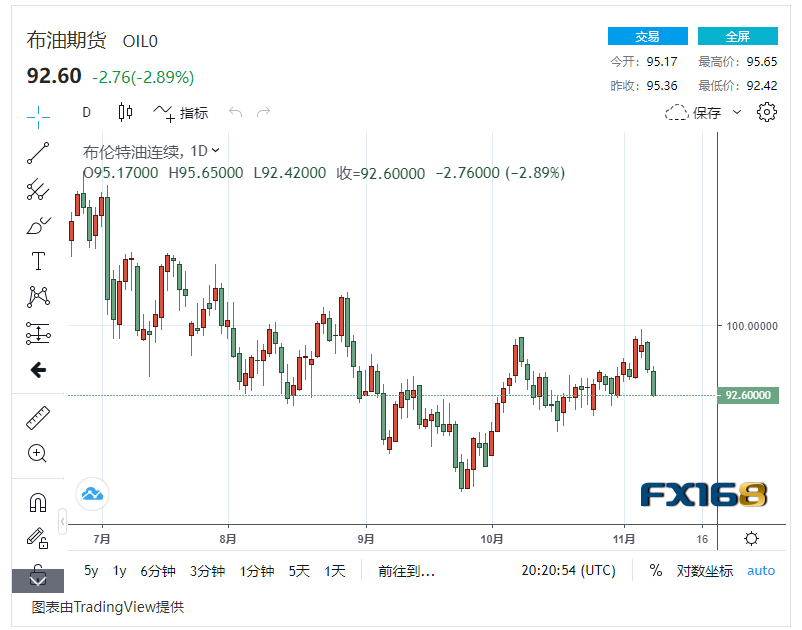
Task: Expand the 布伦特特油连续 legend chevron
Action: tap(216, 151)
